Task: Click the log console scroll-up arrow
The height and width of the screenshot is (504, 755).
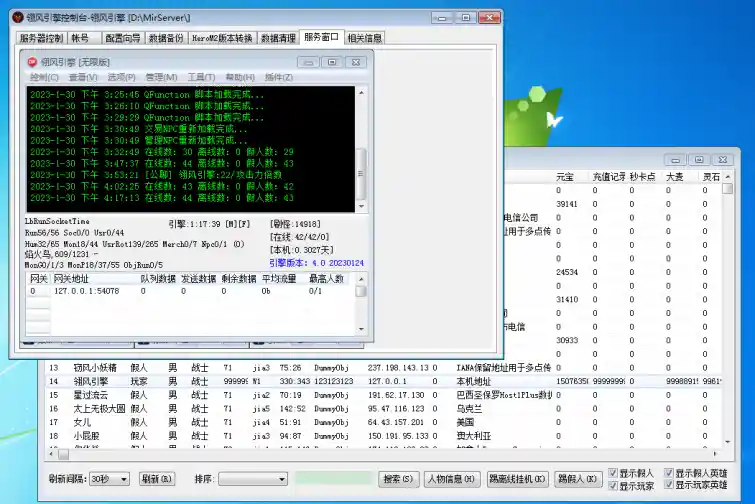Action: [x=361, y=92]
